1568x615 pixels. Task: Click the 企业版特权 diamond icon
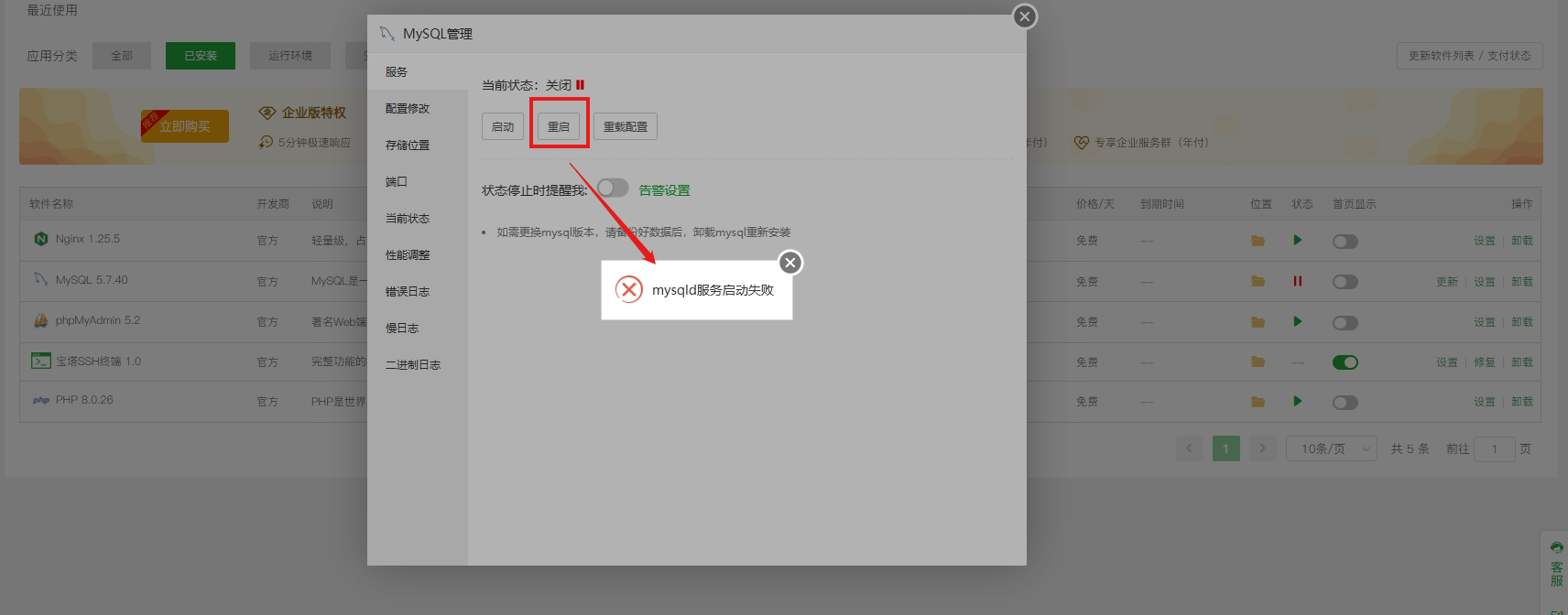coord(267,113)
